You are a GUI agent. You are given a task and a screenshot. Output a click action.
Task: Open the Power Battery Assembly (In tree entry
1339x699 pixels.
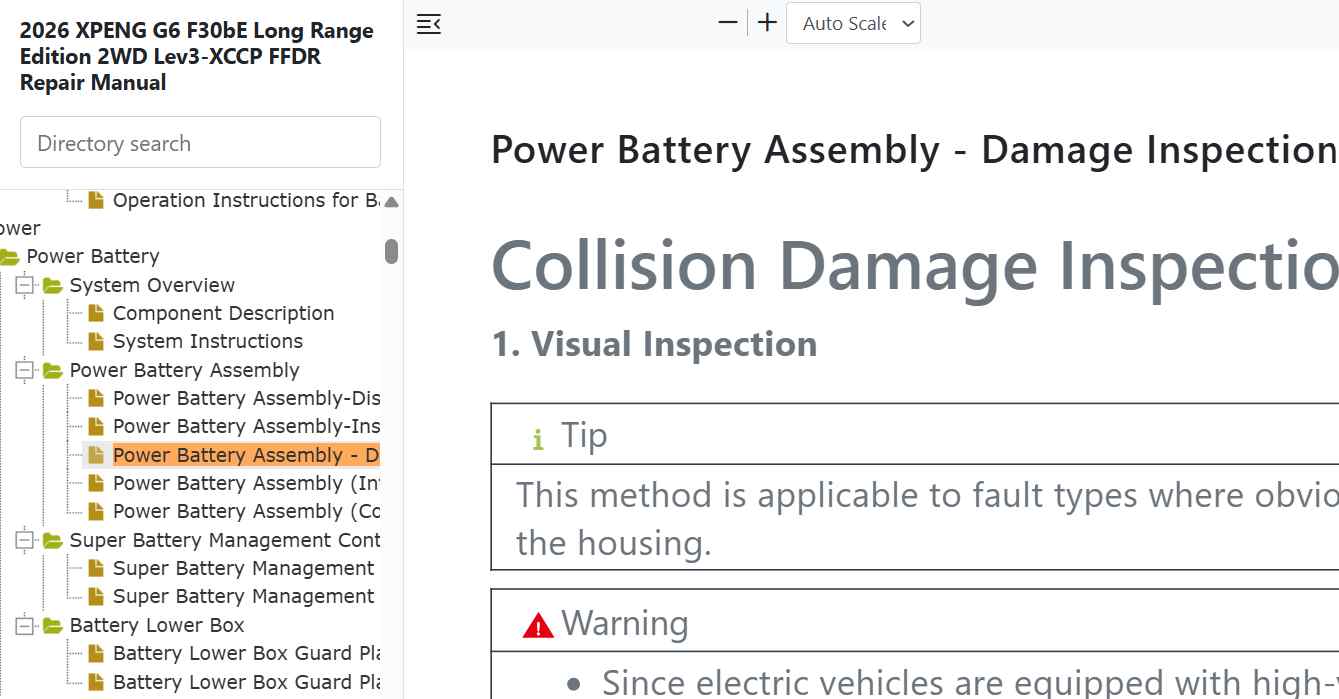pyautogui.click(x=246, y=483)
